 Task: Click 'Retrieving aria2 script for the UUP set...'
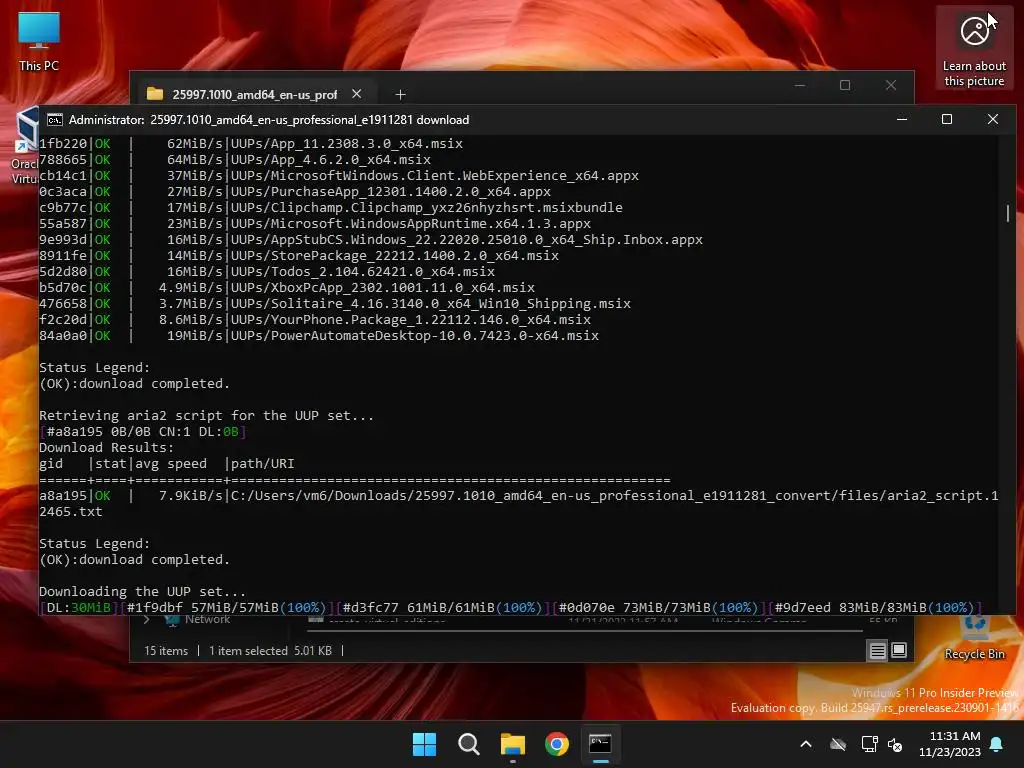[x=206, y=415]
